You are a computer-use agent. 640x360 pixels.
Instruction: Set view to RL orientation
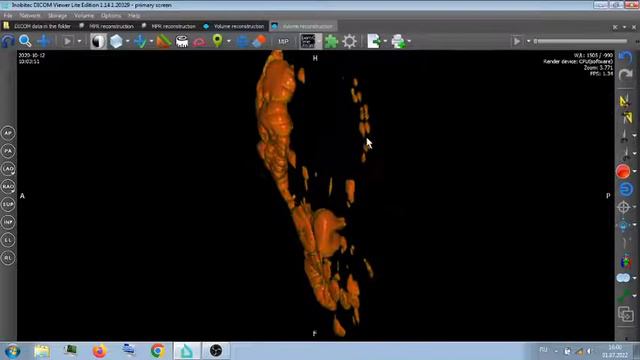point(8,258)
